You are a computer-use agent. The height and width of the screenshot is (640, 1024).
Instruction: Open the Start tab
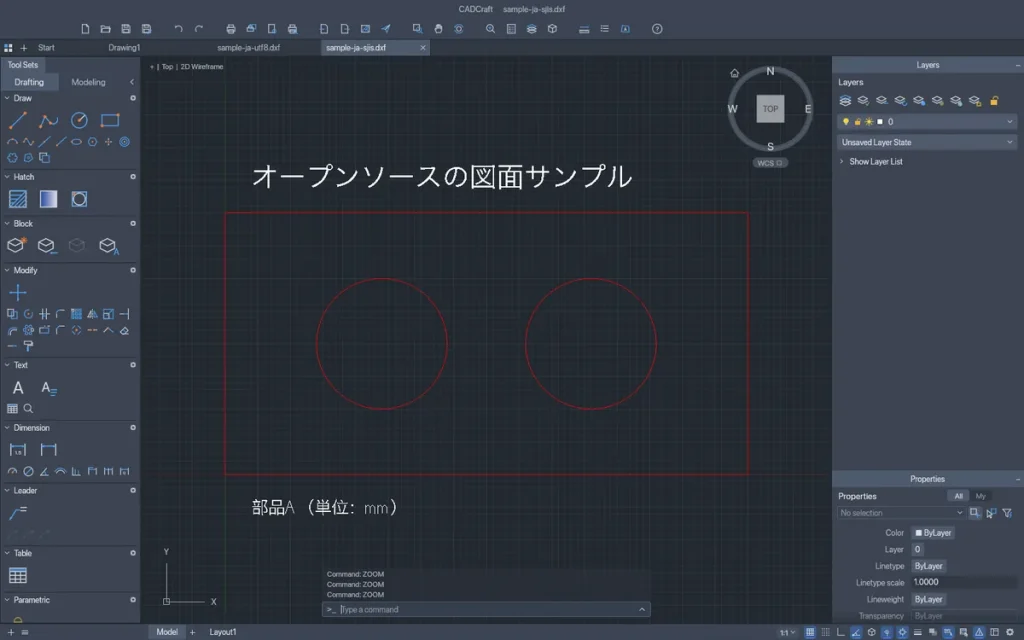click(46, 48)
